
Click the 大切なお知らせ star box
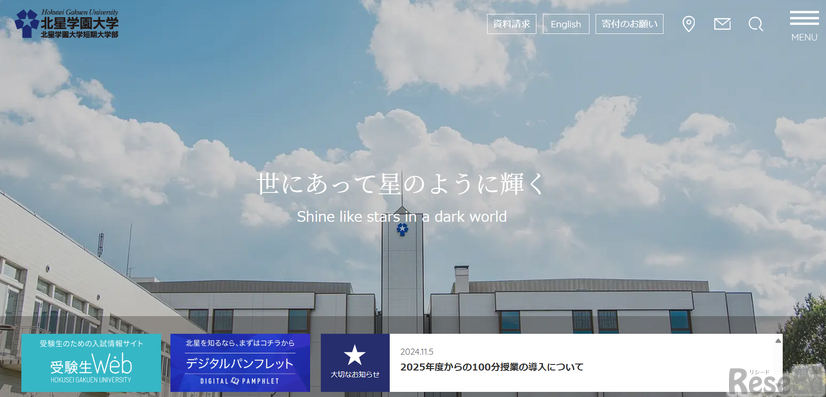pyautogui.click(x=355, y=363)
